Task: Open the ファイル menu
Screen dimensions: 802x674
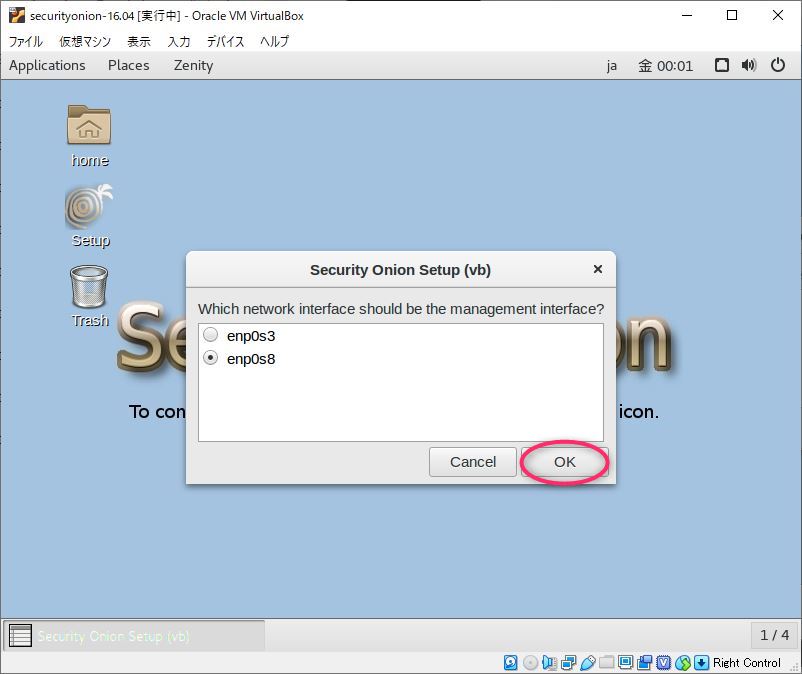Action: point(26,41)
